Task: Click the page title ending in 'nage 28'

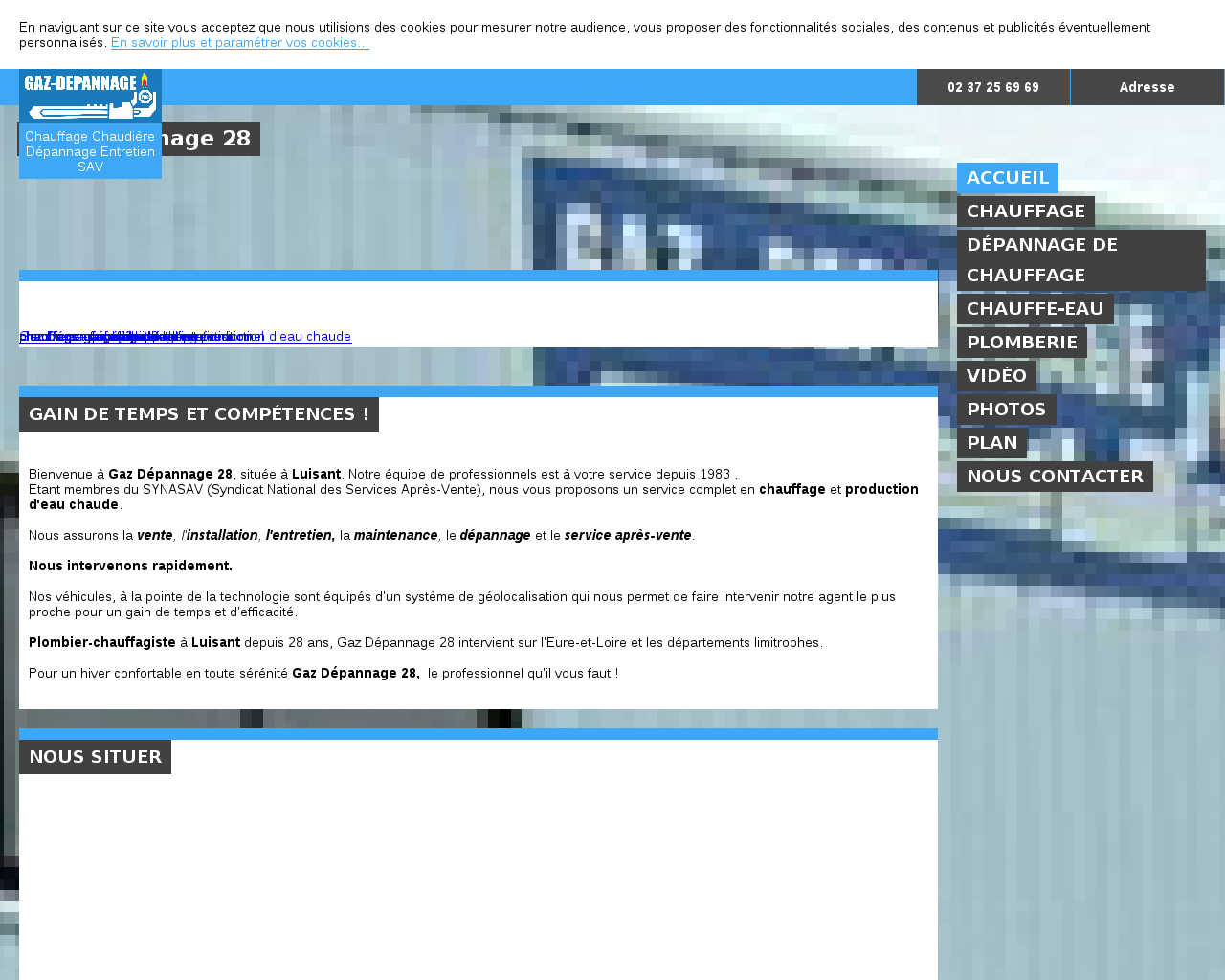Action: [x=211, y=139]
